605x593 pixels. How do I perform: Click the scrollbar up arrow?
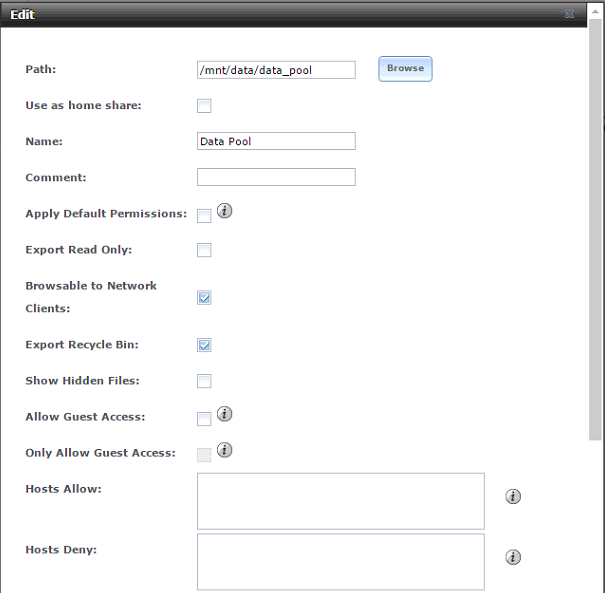595,12
